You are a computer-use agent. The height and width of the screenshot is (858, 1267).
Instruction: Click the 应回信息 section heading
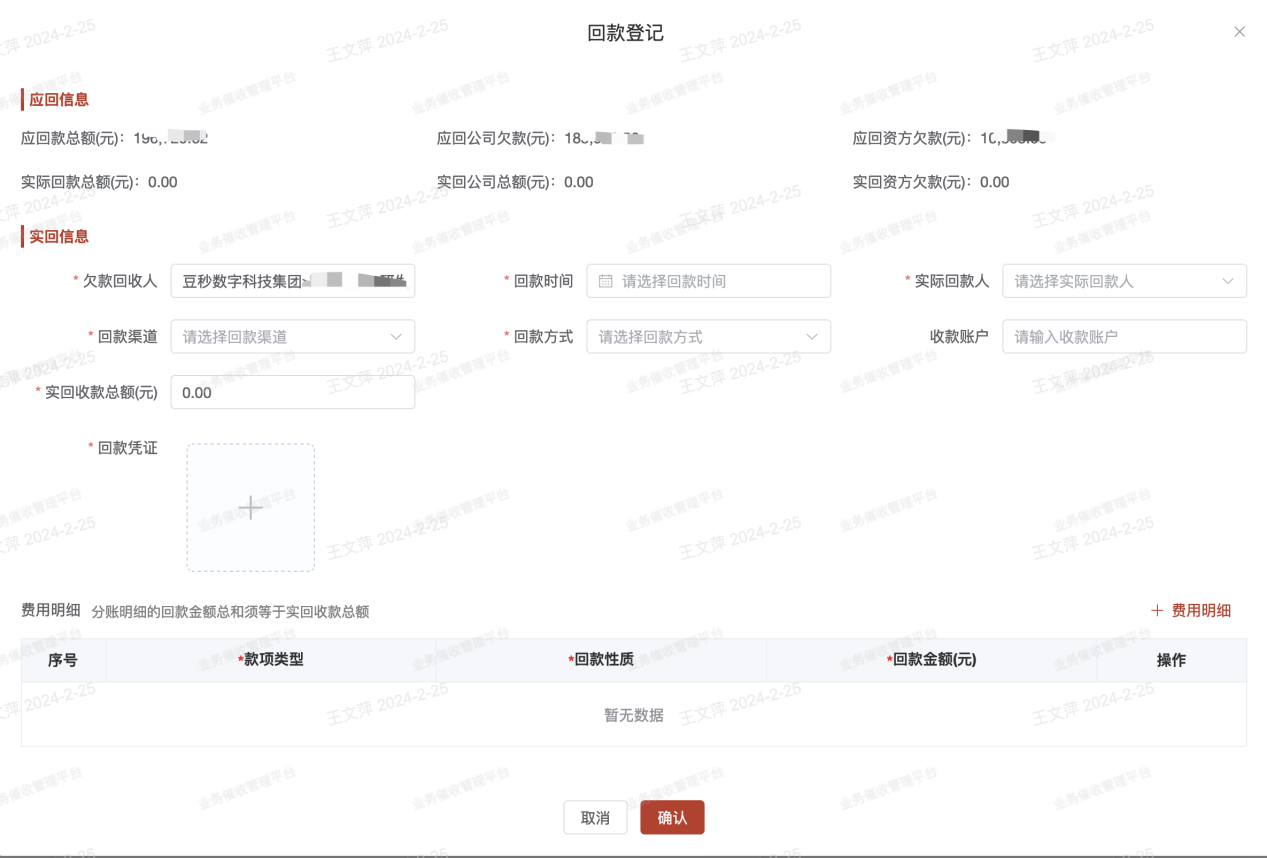[x=59, y=100]
